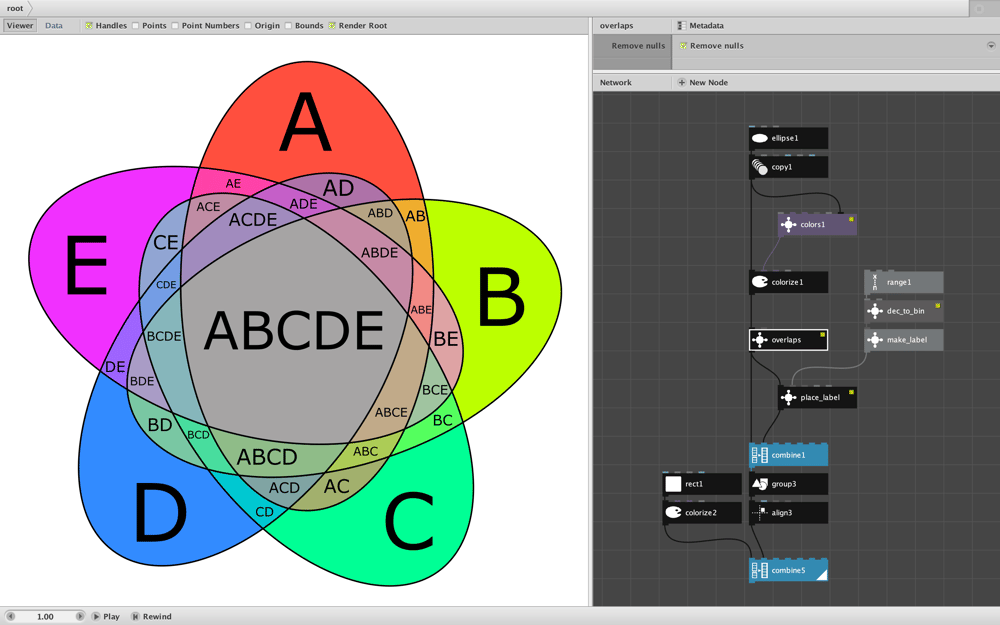The image size is (1000, 625).
Task: Click the Network panel label
Action: [x=615, y=82]
